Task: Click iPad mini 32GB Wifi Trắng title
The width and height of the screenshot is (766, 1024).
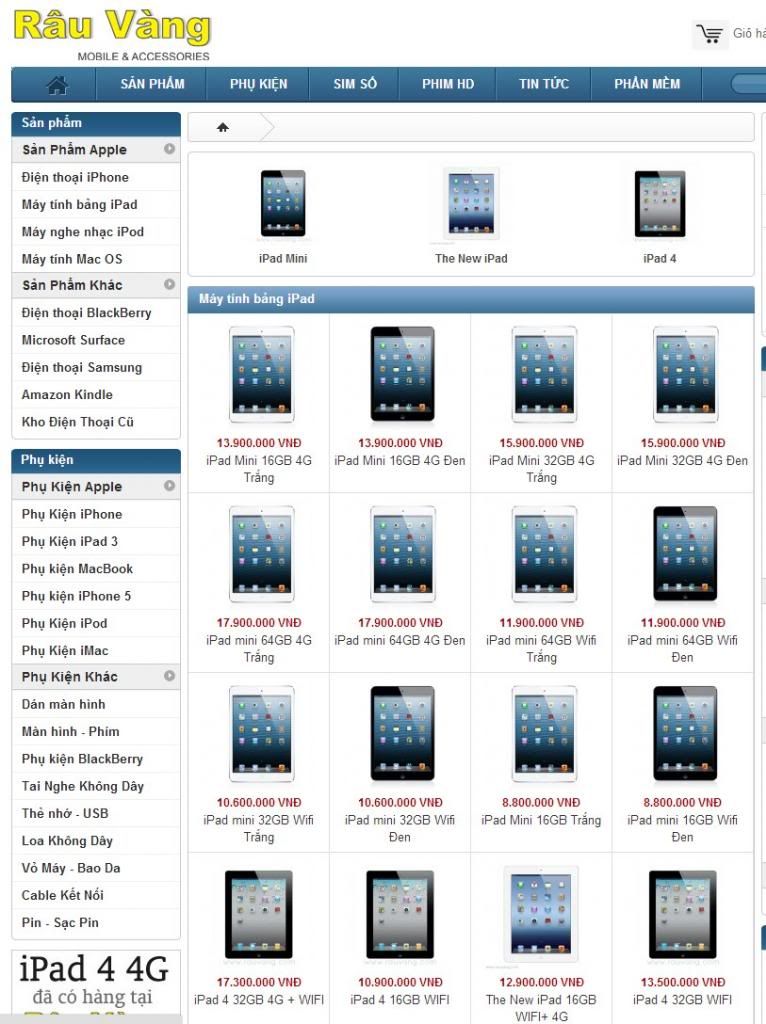Action: pyautogui.click(x=259, y=828)
